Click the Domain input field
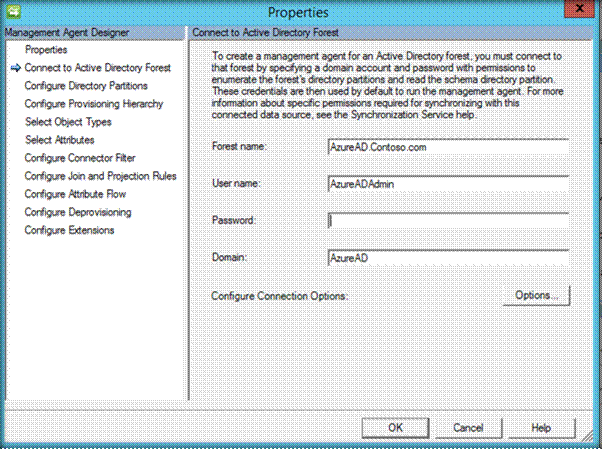 448,258
